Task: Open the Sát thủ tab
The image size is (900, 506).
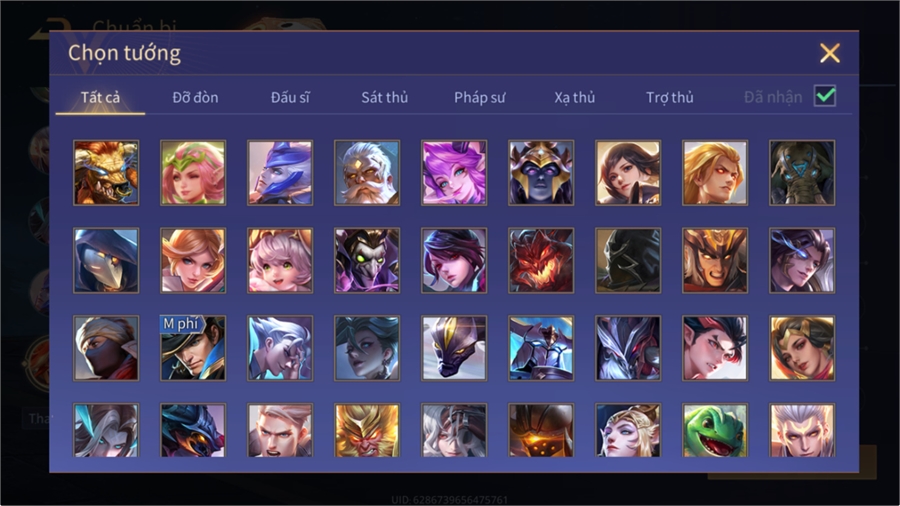Action: (x=385, y=98)
